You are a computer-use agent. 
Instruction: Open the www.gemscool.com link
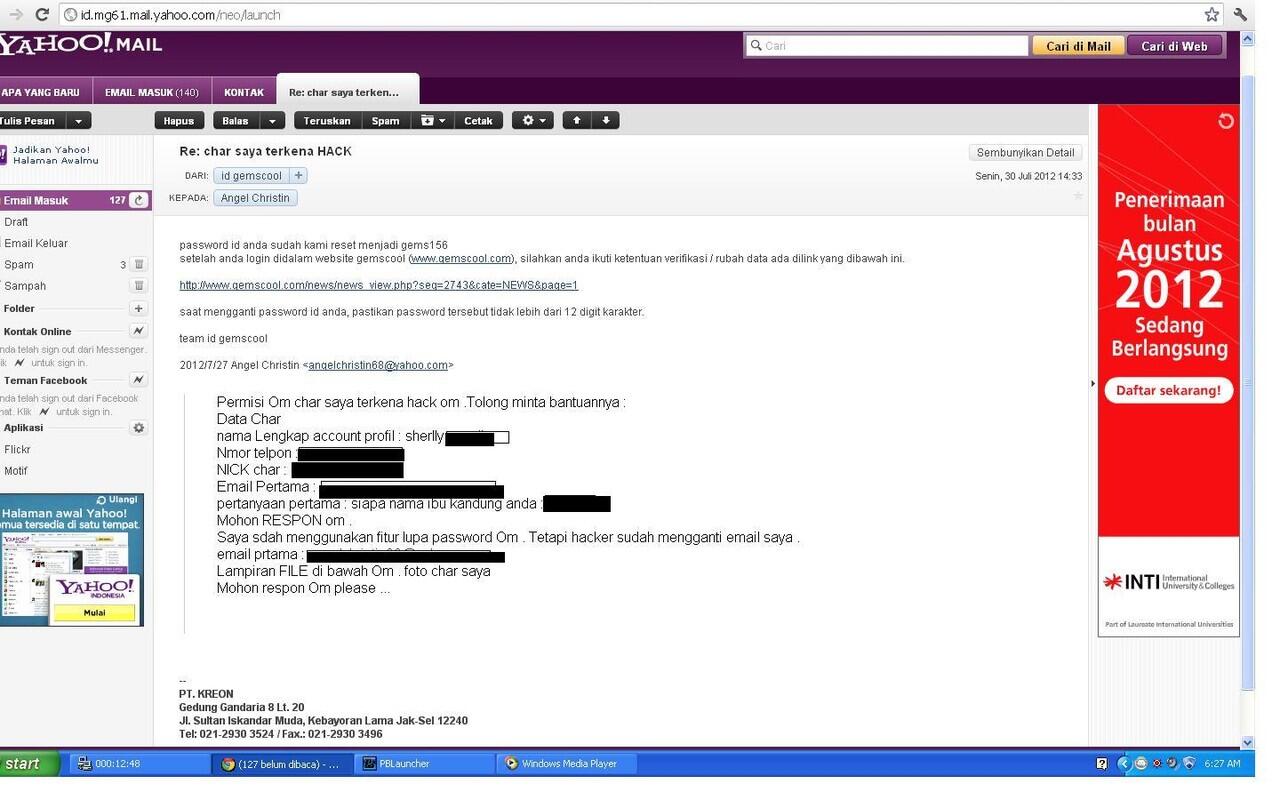tap(461, 258)
